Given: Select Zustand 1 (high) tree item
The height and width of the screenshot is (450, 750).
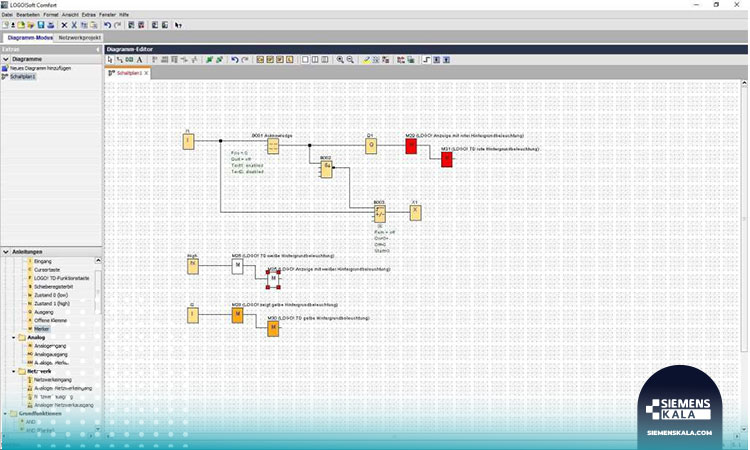Looking at the screenshot, I should pyautogui.click(x=52, y=304).
